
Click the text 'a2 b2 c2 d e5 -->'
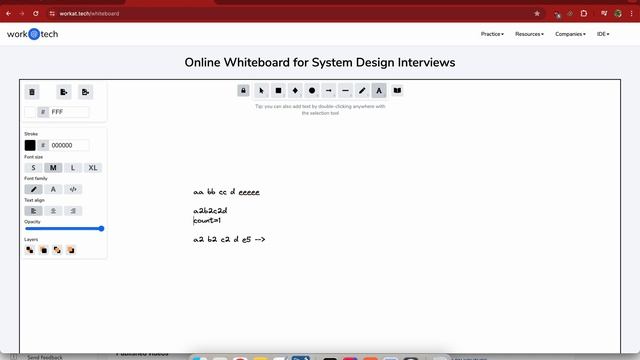(229, 239)
